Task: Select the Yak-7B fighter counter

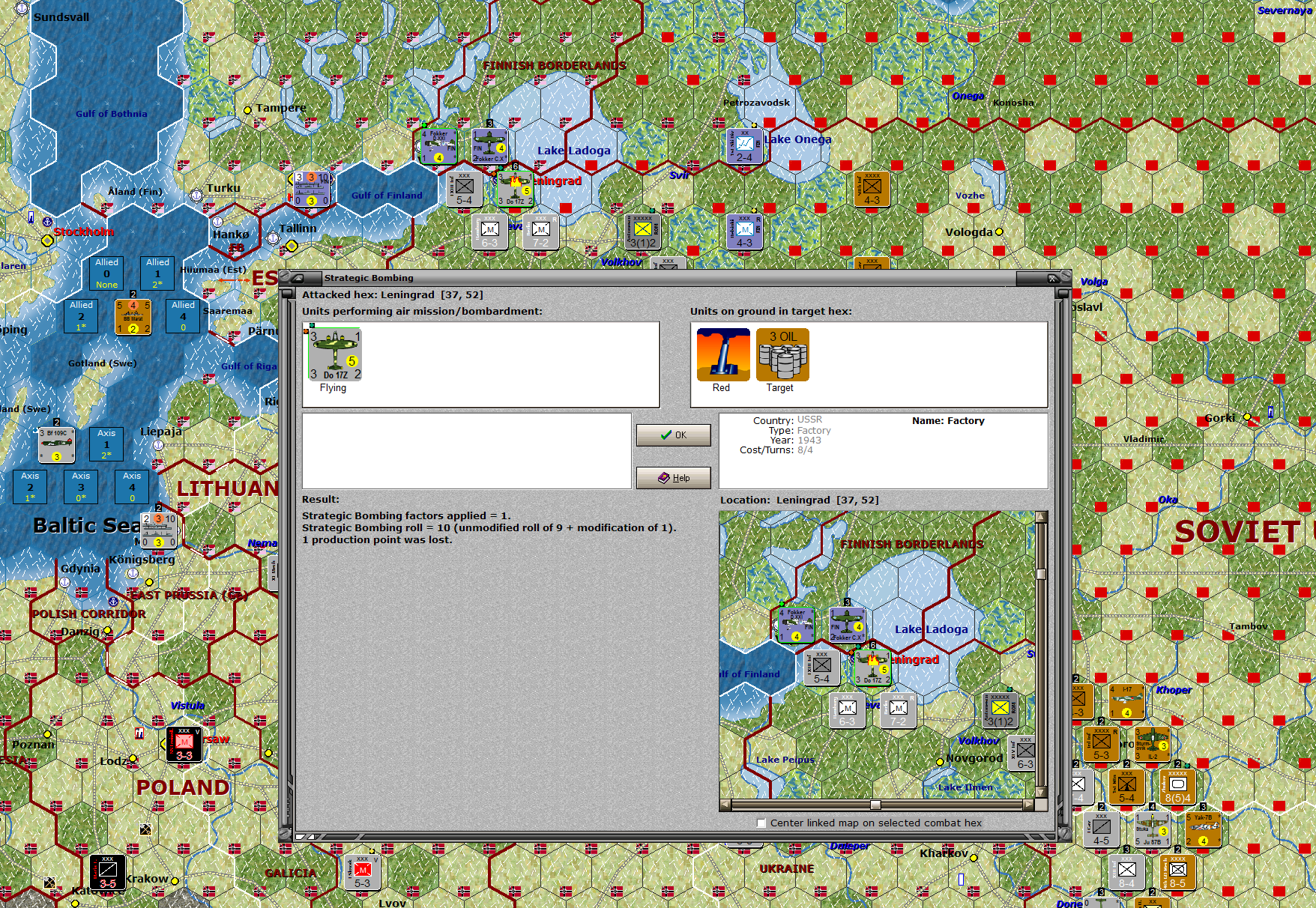Action: click(1204, 829)
